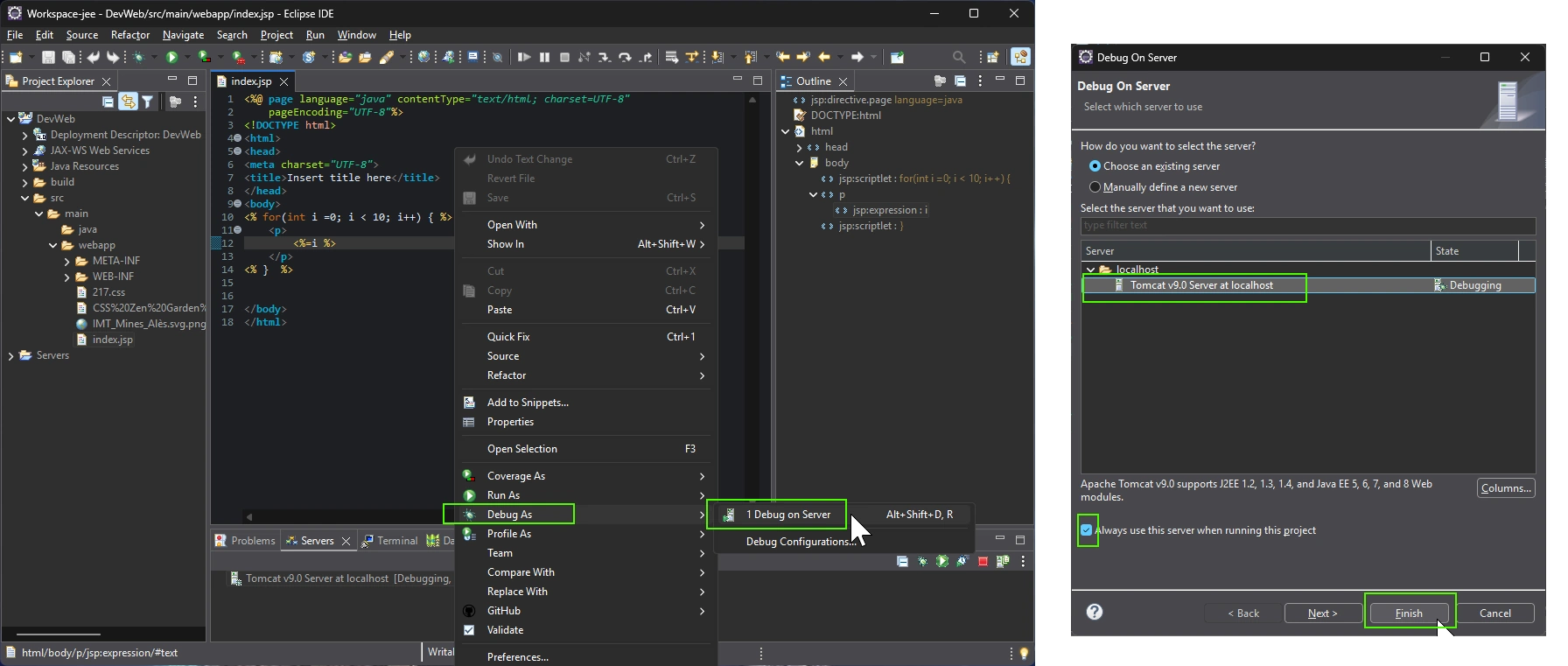Toggle 'Always use this server' checkbox
This screenshot has height=666, width=1568.
pyautogui.click(x=1087, y=530)
